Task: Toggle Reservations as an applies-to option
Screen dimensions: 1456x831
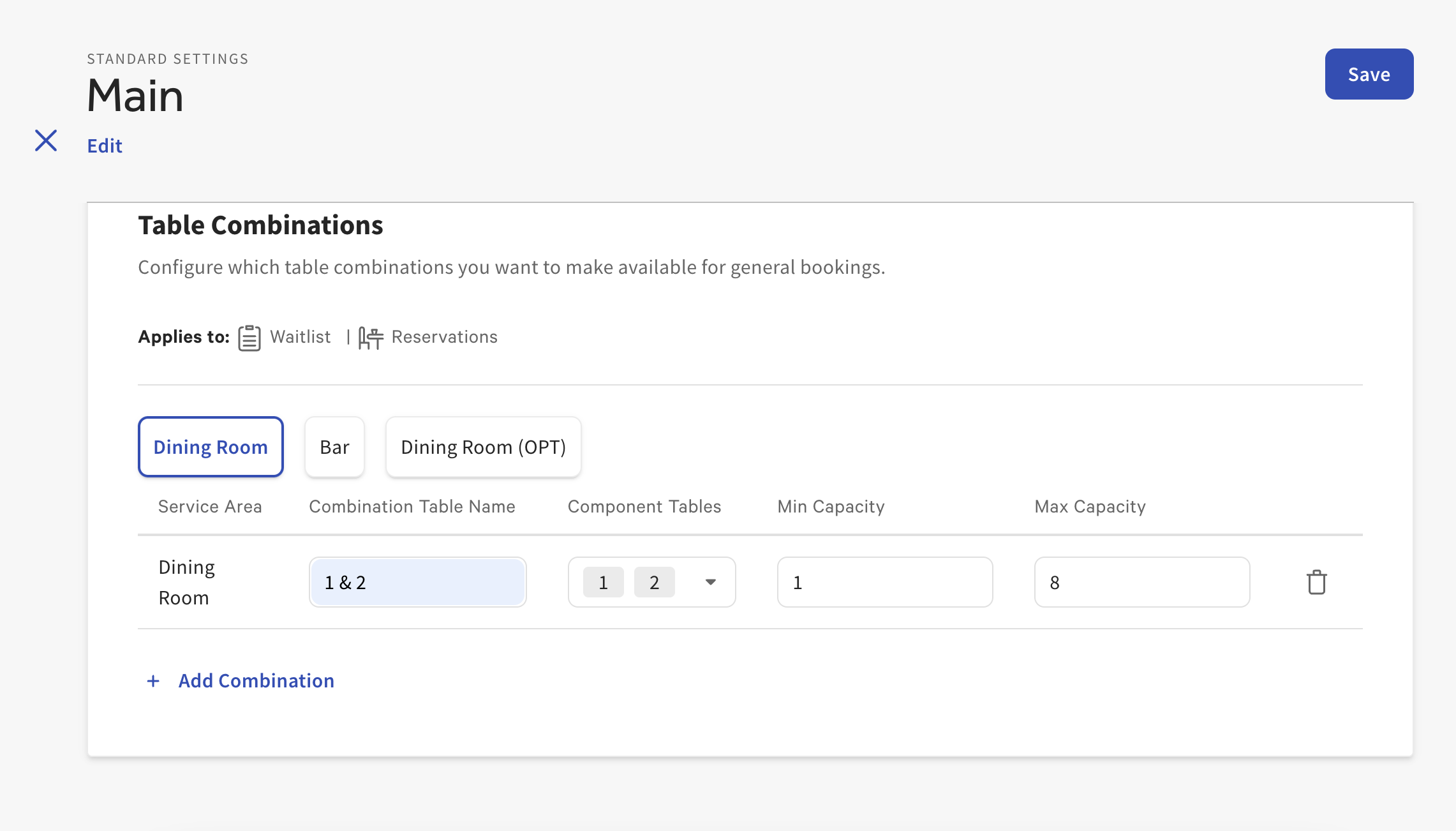Action: (x=444, y=336)
